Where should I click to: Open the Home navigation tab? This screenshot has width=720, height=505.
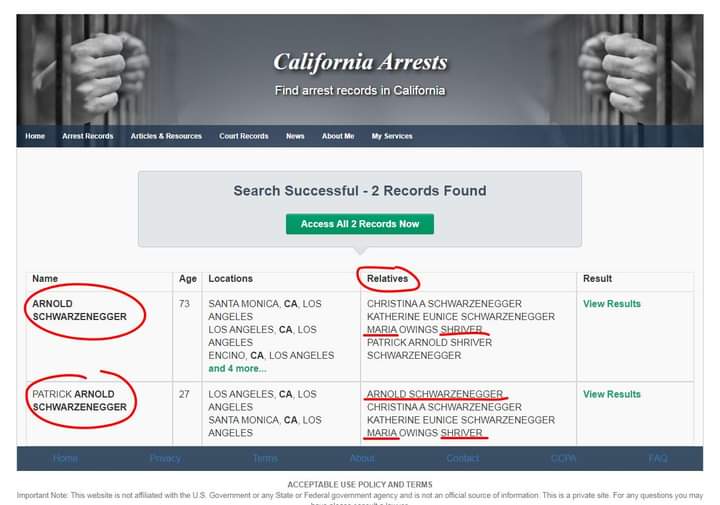click(35, 136)
